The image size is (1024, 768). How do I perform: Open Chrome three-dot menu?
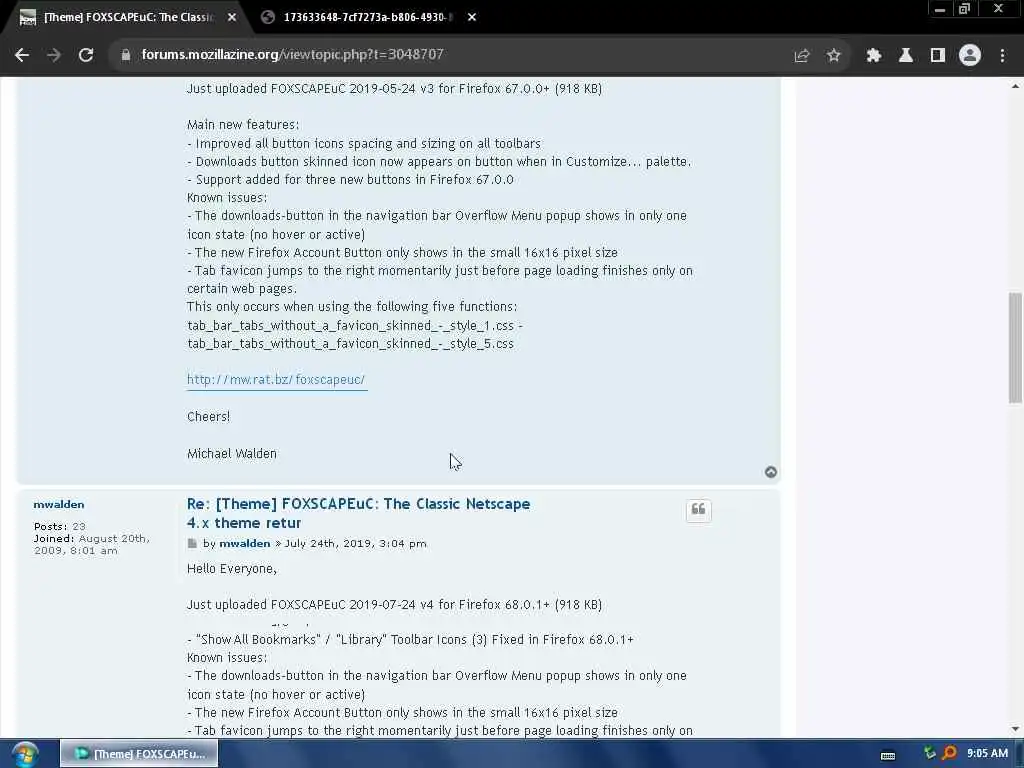(1002, 56)
